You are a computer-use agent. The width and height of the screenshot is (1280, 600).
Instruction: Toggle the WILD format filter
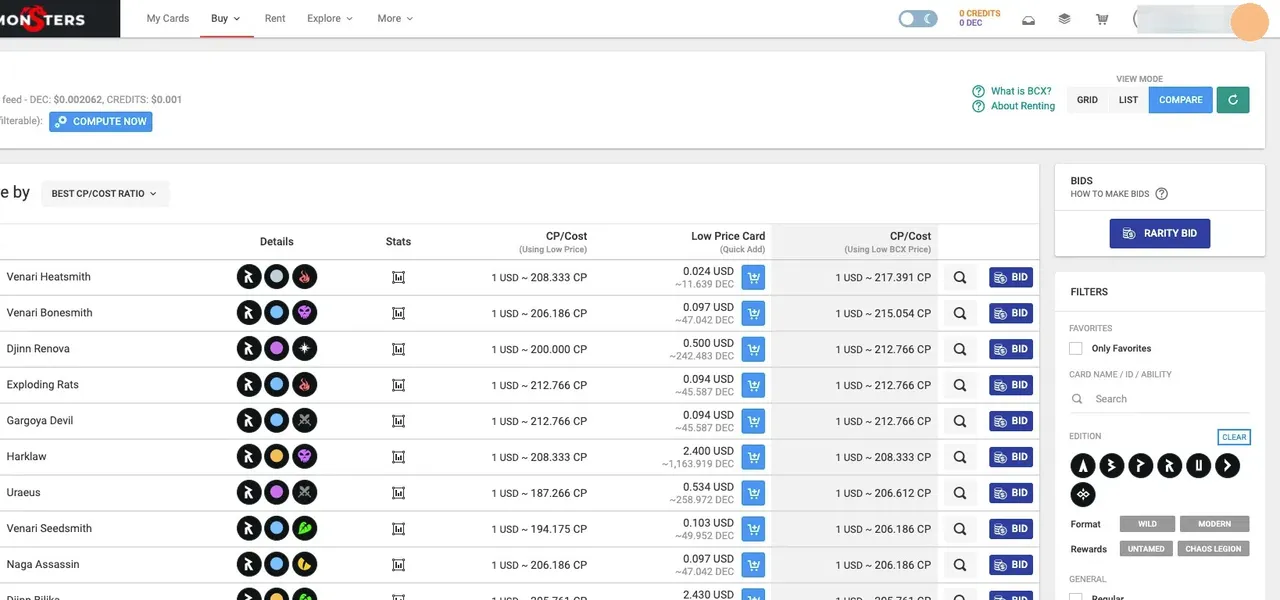(x=1147, y=524)
